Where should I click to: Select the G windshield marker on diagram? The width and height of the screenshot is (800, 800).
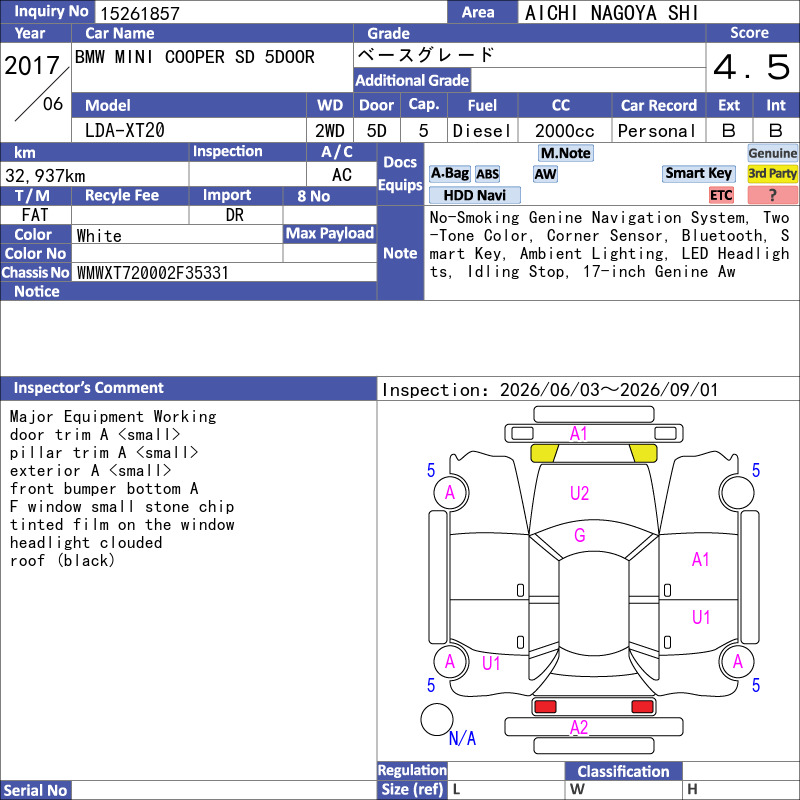[580, 535]
